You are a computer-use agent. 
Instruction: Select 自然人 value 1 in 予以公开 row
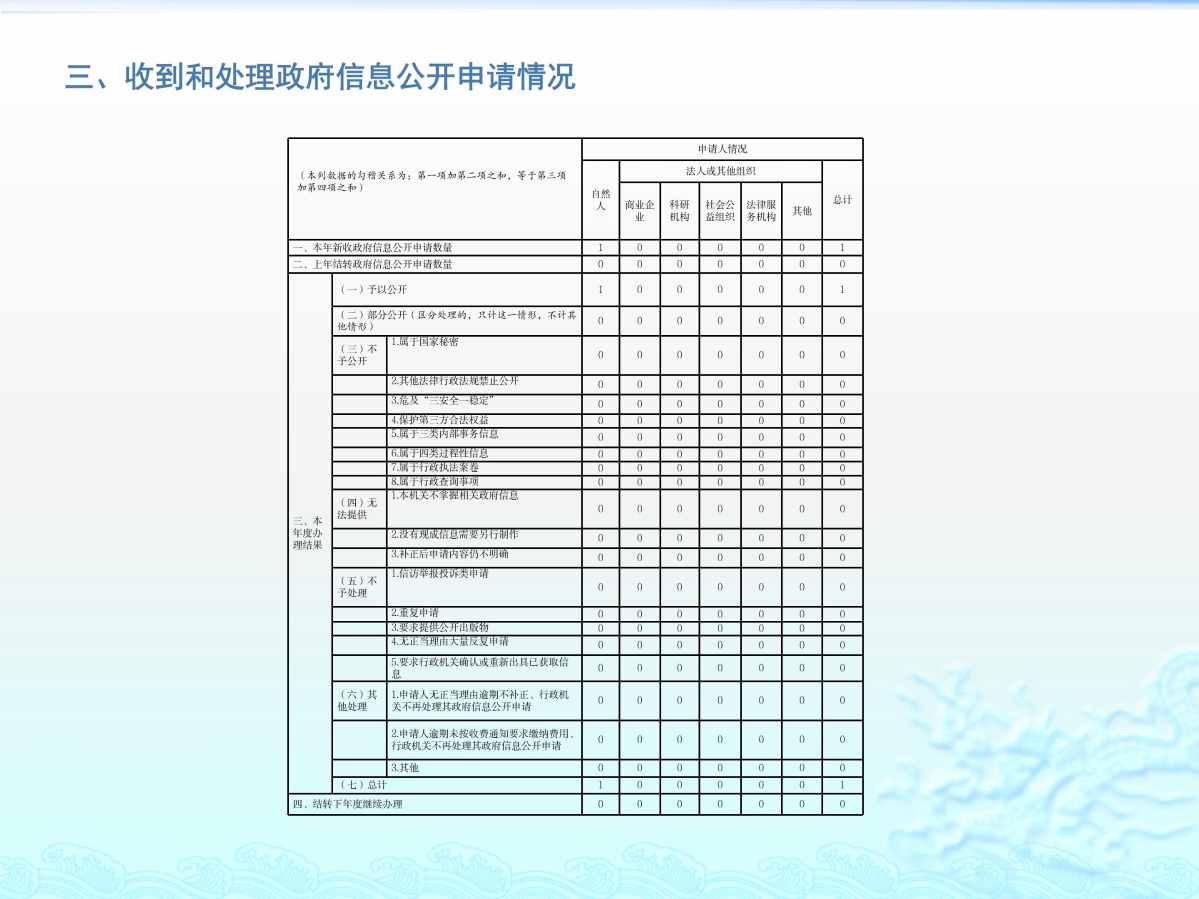pyautogui.click(x=600, y=290)
